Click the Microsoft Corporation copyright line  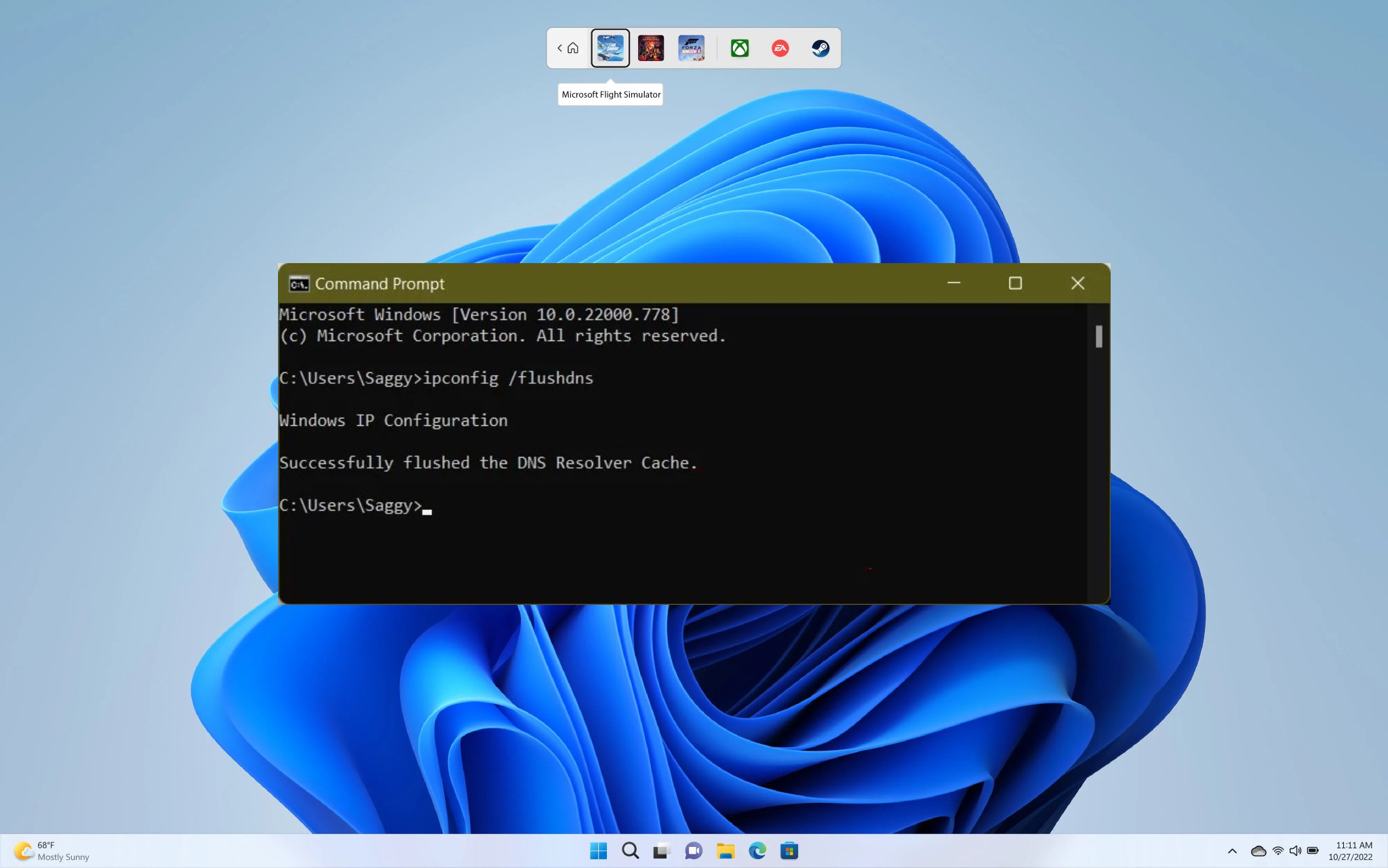(502, 336)
